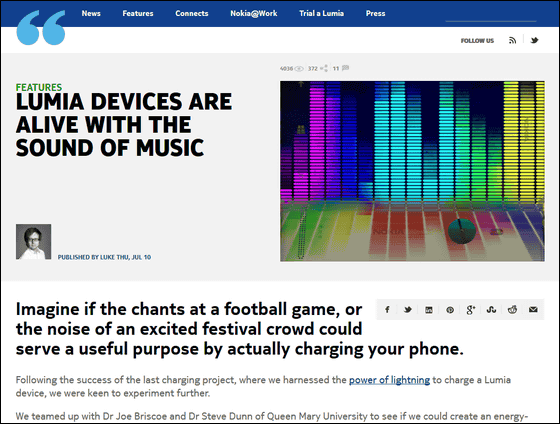Open the News menu item
This screenshot has width=560, height=424.
91,14
